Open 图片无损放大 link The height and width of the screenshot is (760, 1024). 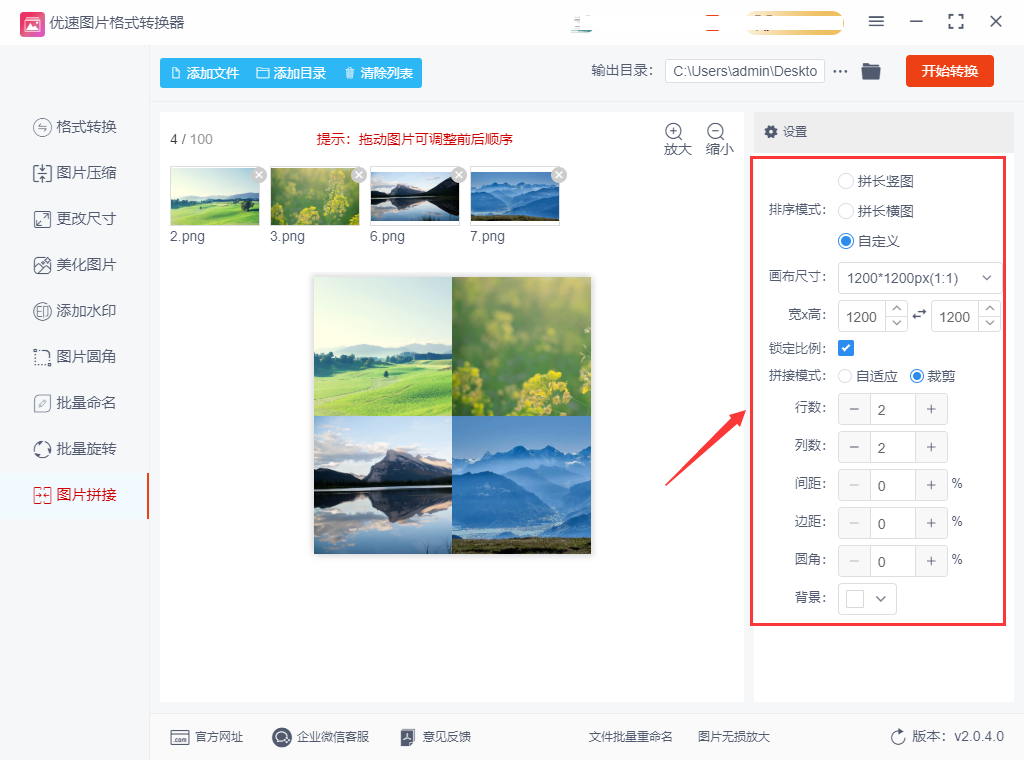pos(734,737)
